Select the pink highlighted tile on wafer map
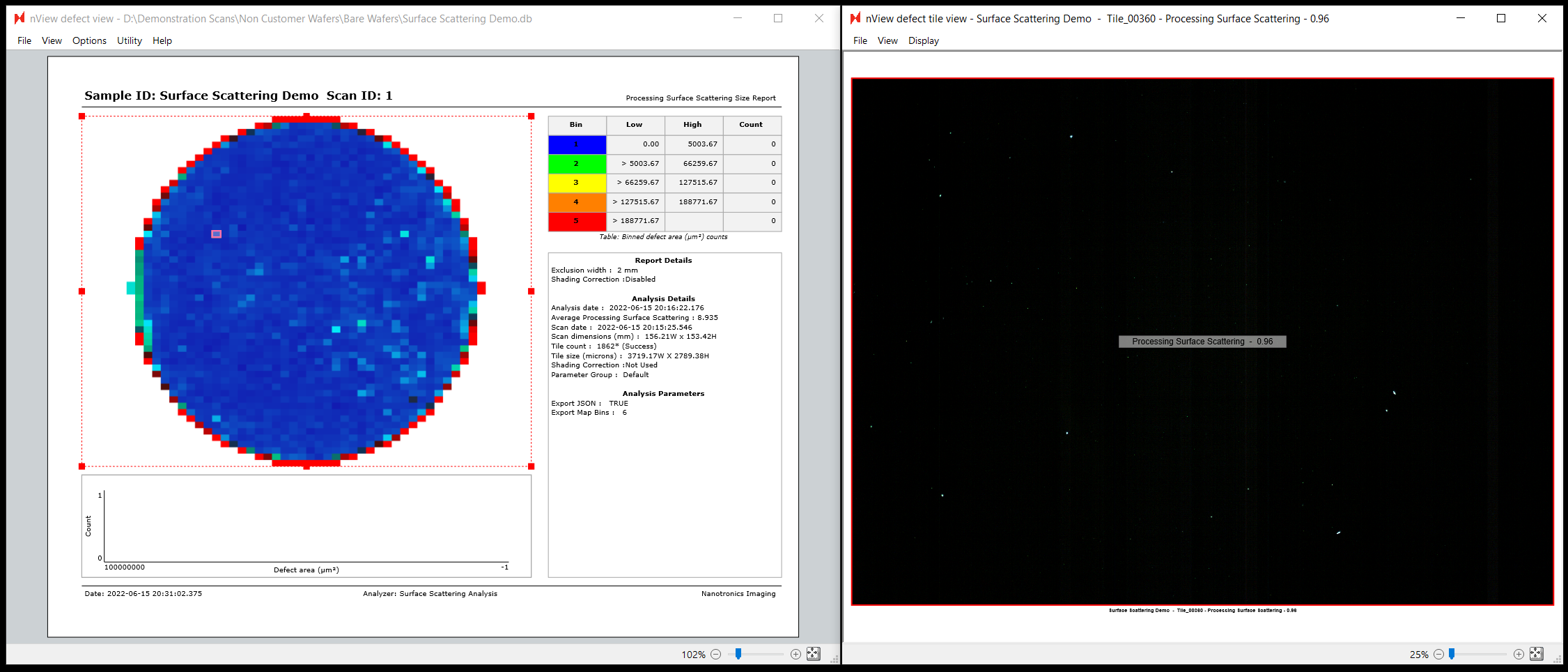 216,234
